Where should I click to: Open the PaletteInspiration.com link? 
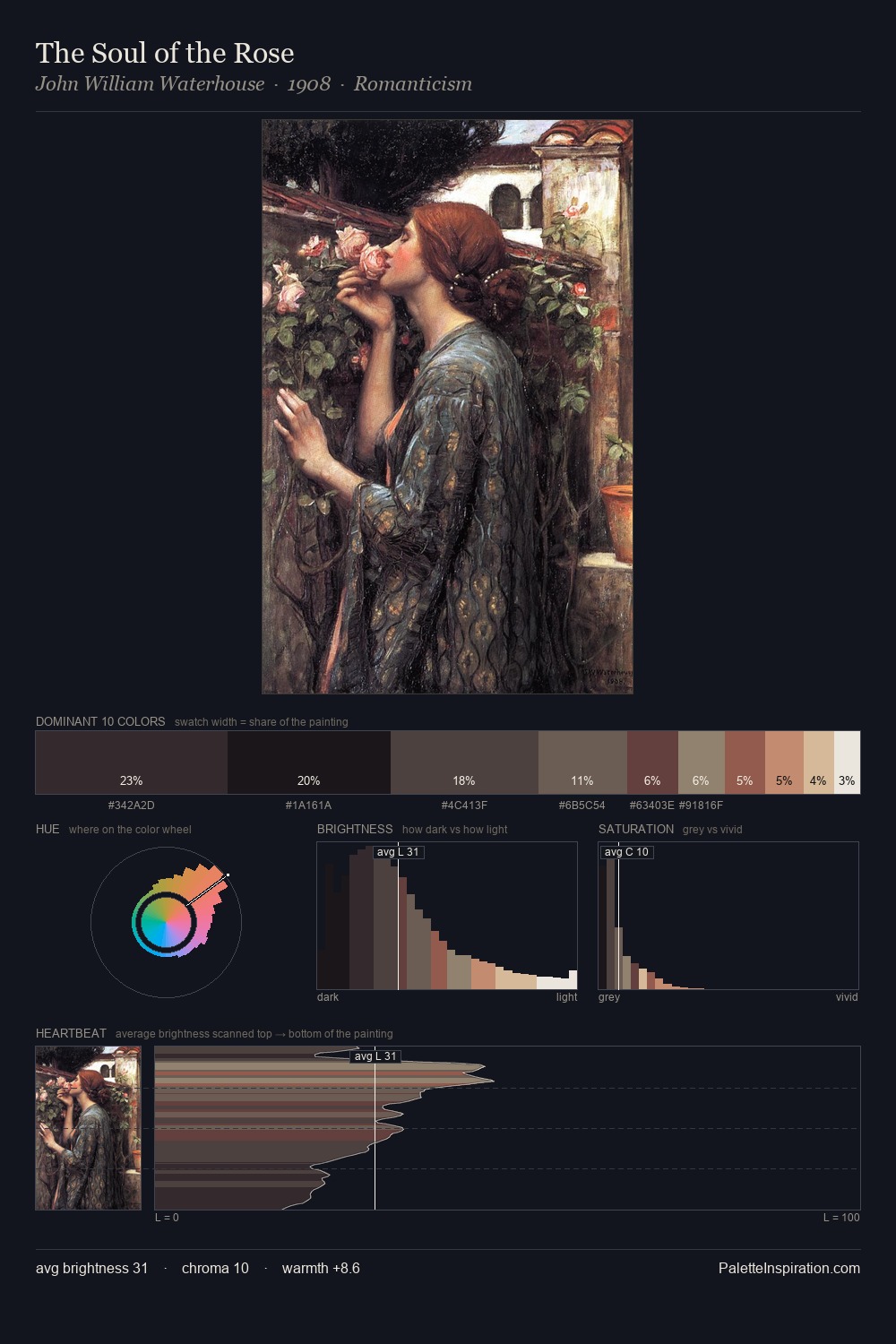pyautogui.click(x=789, y=1268)
